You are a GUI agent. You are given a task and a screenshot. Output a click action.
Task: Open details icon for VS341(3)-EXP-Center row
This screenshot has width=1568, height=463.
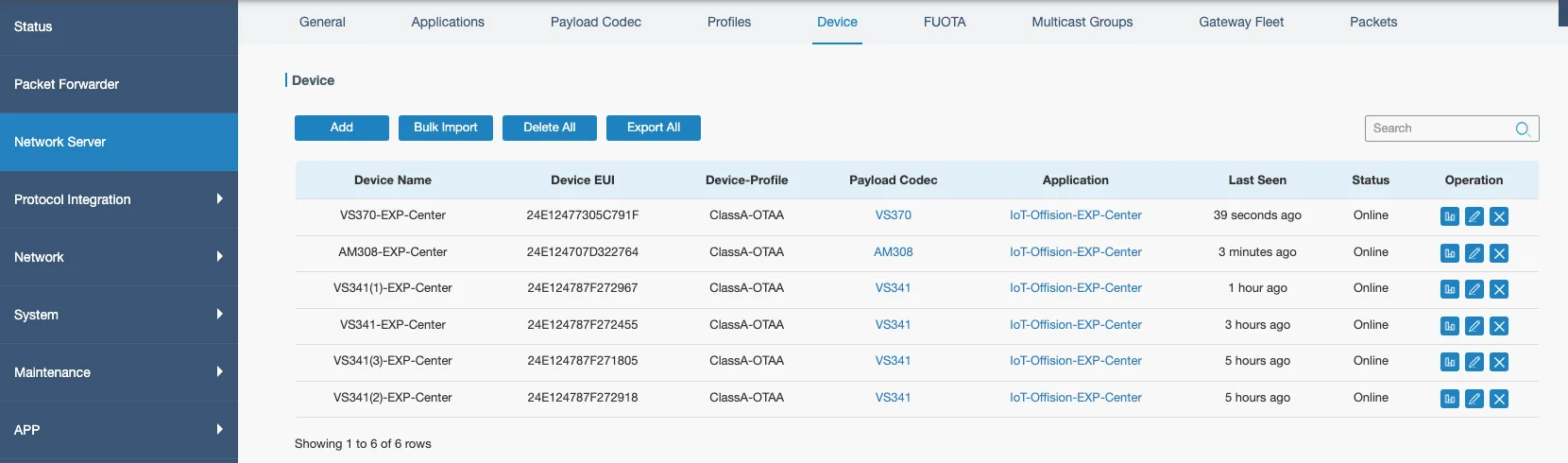[x=1449, y=362]
